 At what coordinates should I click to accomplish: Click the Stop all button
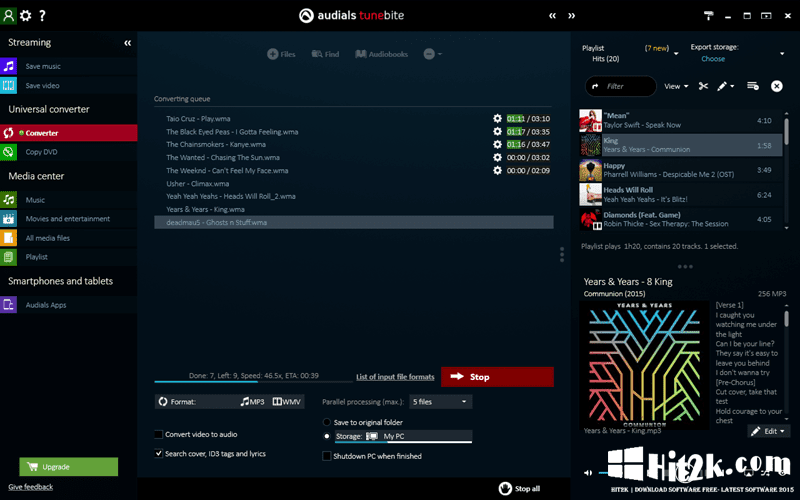519,489
